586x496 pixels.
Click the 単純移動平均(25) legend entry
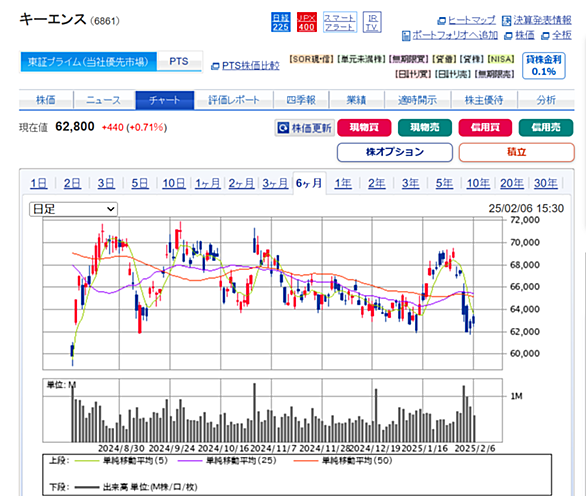[227, 461]
